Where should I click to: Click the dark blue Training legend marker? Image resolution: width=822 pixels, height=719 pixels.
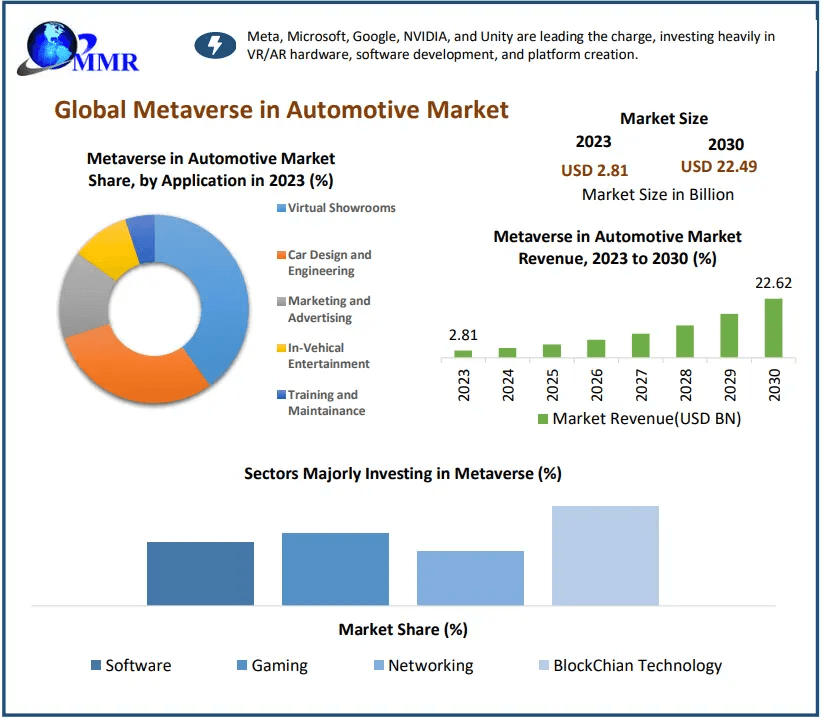281,396
